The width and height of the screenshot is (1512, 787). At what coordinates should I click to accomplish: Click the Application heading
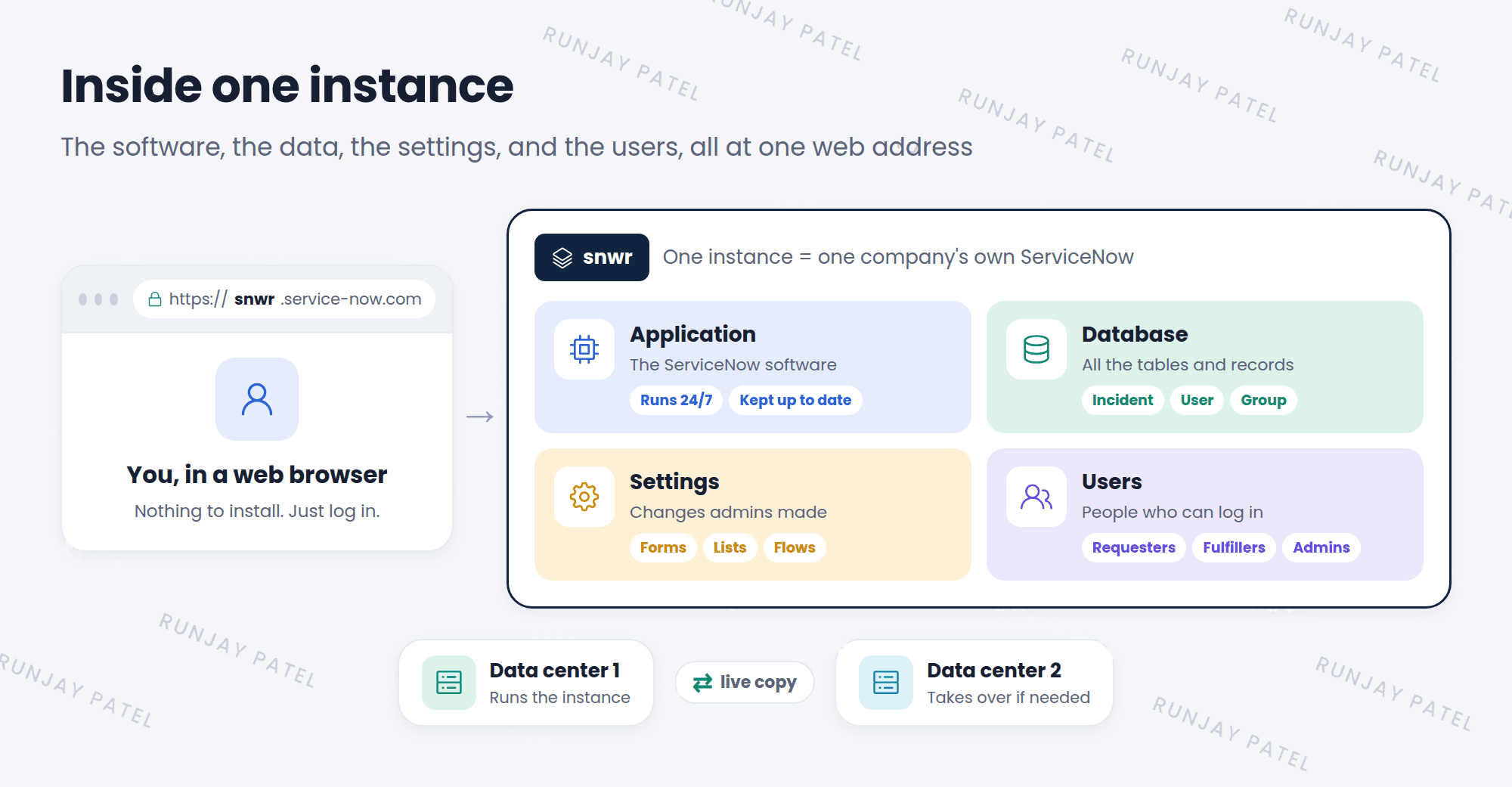click(x=692, y=334)
